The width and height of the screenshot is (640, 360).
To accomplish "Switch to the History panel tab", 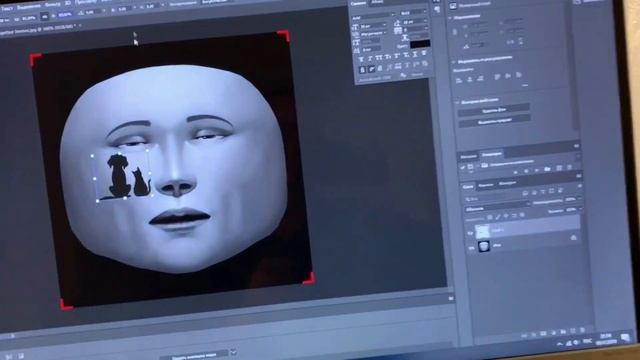I will coord(468,156).
